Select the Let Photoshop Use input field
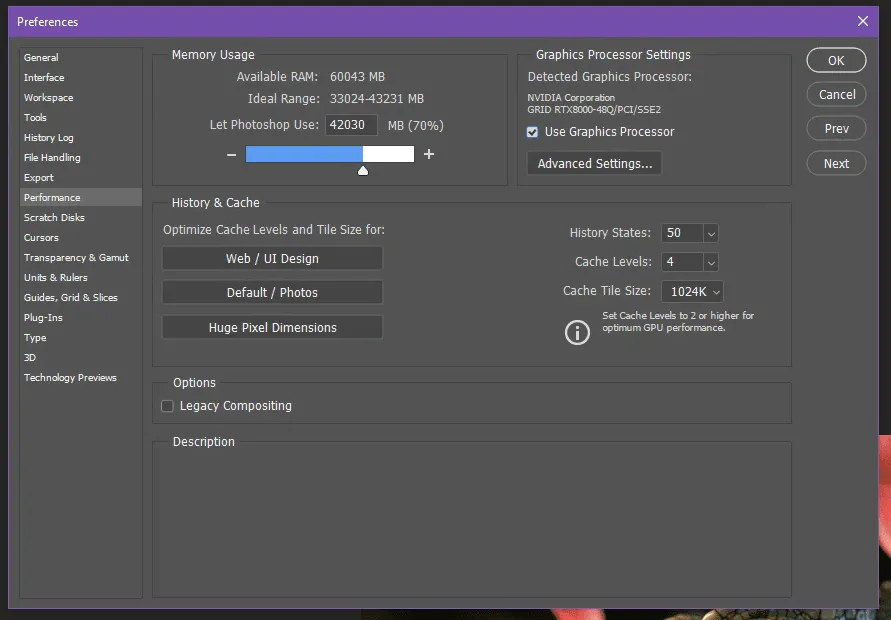The image size is (891, 620). (350, 125)
